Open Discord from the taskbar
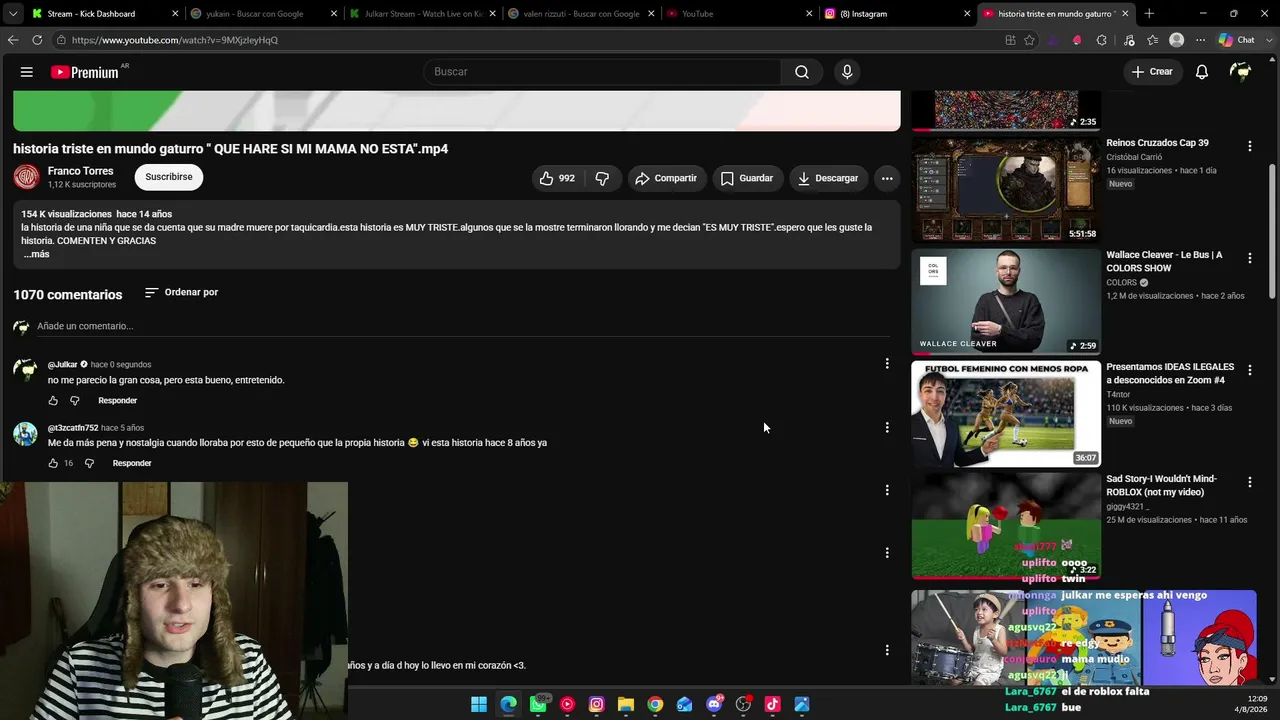 pyautogui.click(x=714, y=705)
